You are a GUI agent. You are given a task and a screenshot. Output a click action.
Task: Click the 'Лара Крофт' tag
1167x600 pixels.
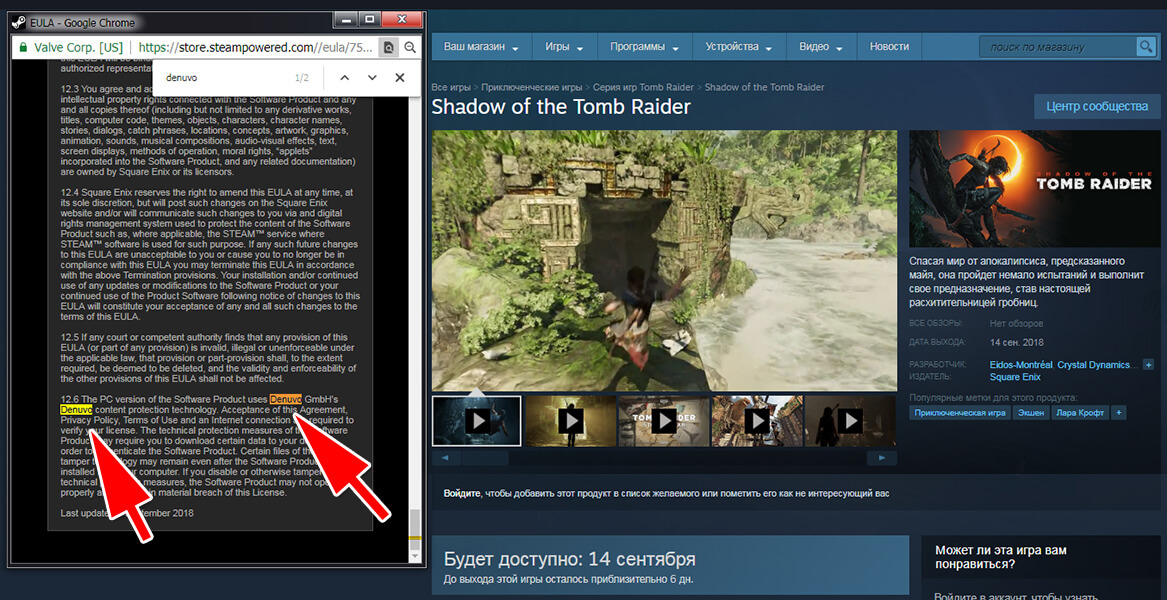click(1079, 412)
